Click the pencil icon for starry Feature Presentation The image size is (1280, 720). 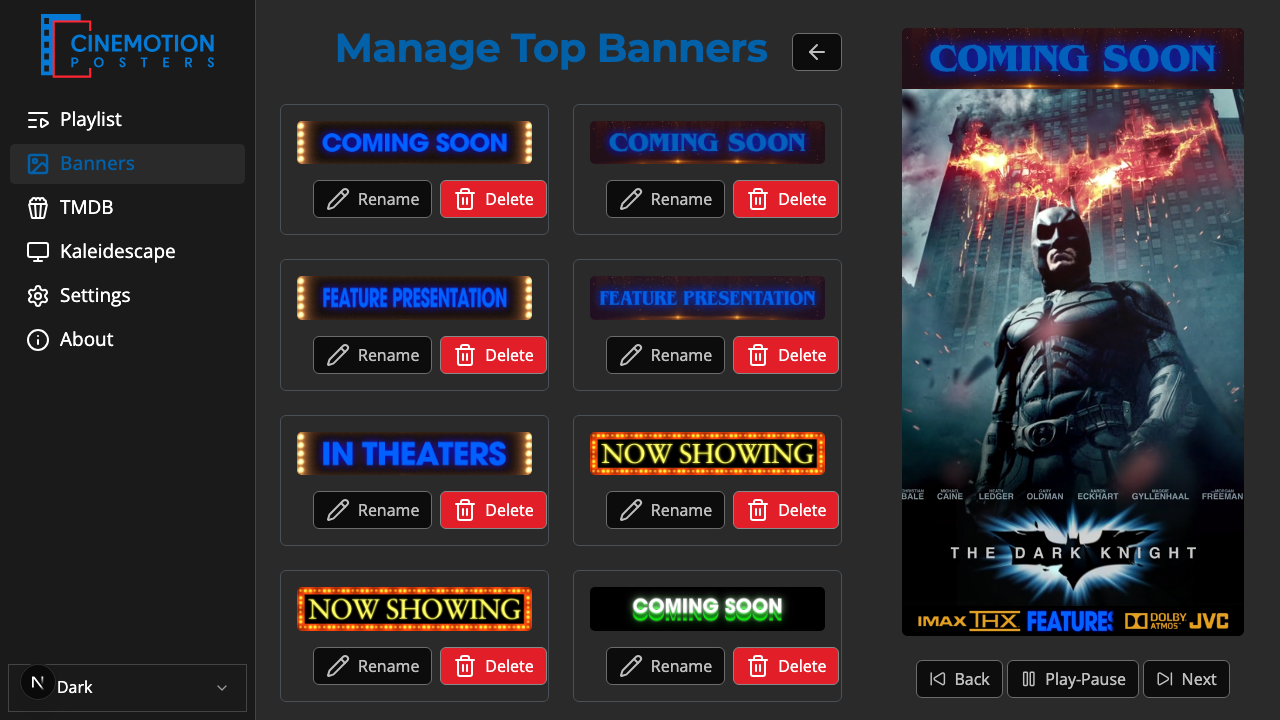[631, 355]
